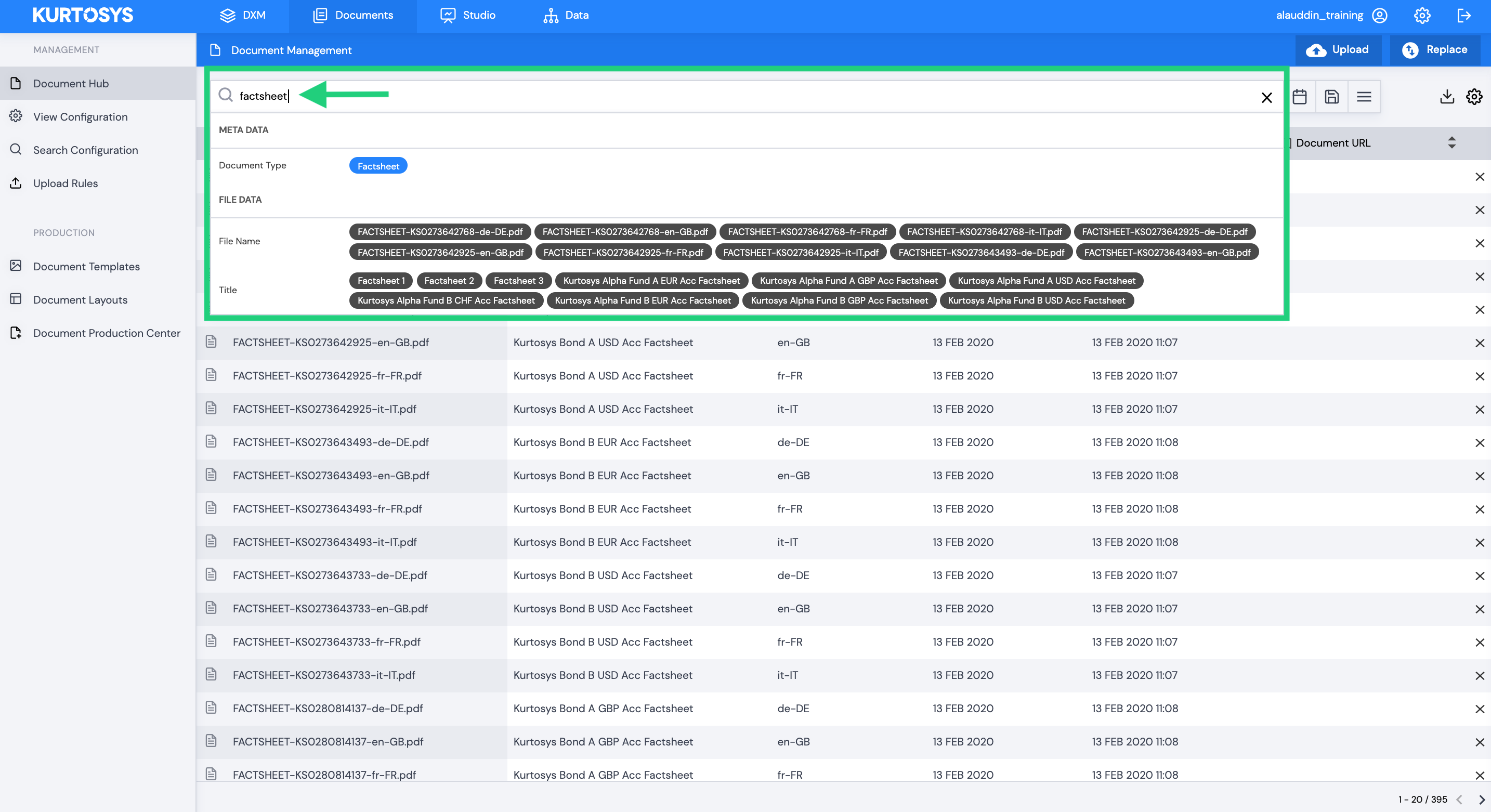Select FACTSHEET-KS0273642768-en-GB.pdf file name chip
The width and height of the screenshot is (1491, 812).
(x=625, y=231)
